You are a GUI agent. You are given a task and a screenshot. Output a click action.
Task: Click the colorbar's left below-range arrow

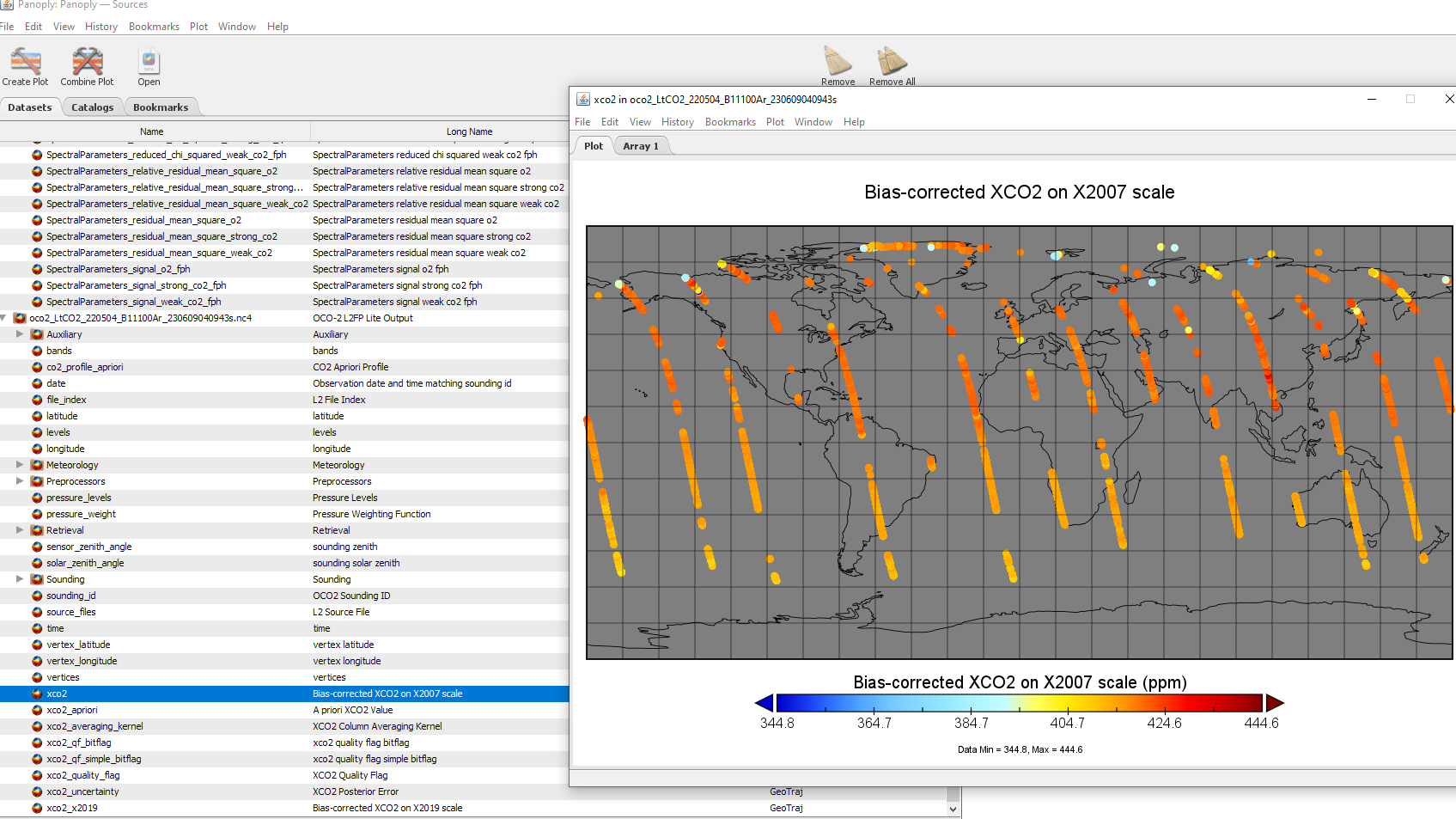point(764,703)
